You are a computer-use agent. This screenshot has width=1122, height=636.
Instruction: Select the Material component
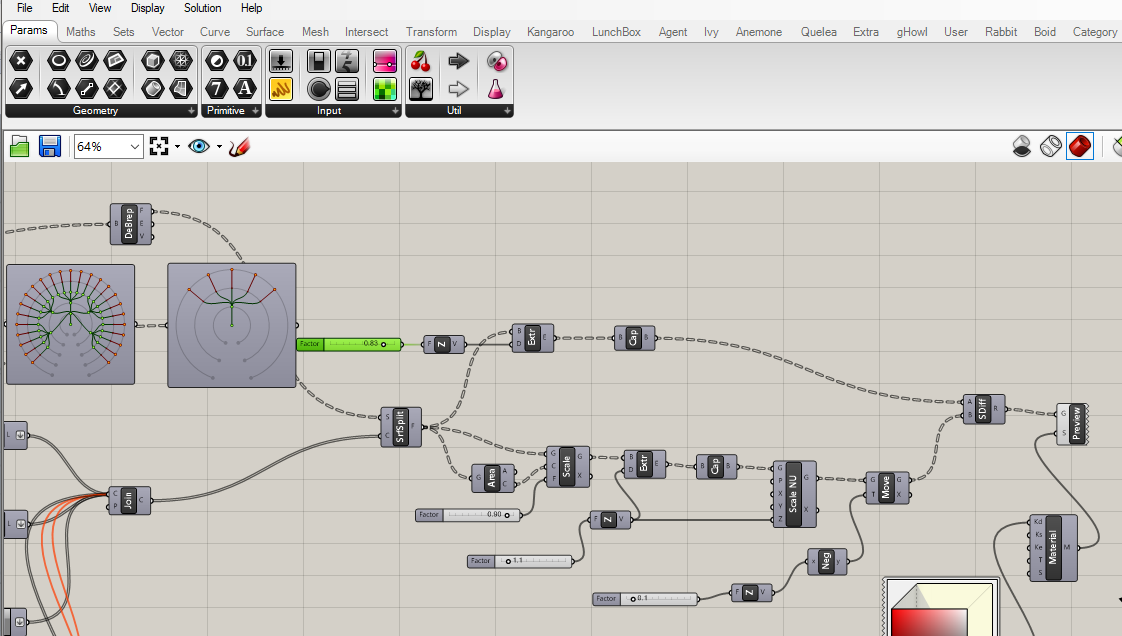pyautogui.click(x=1053, y=547)
